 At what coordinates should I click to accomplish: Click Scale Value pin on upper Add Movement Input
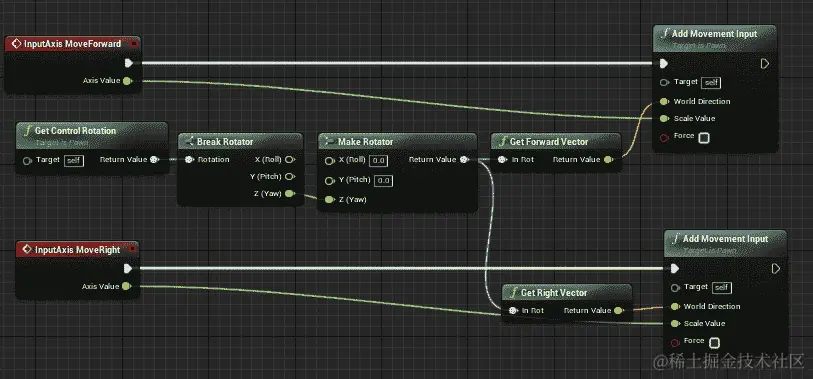[664, 119]
